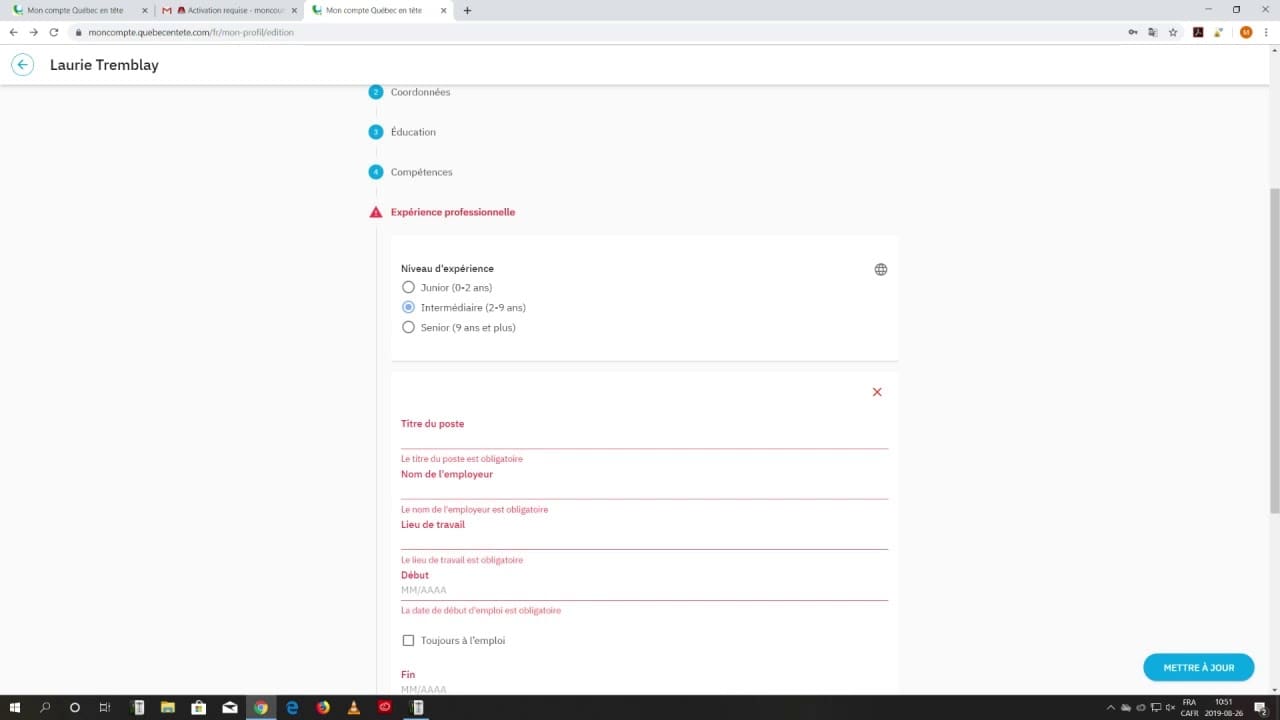Open the Windows notification center
Viewport: 1280px width, 720px height.
(1261, 707)
